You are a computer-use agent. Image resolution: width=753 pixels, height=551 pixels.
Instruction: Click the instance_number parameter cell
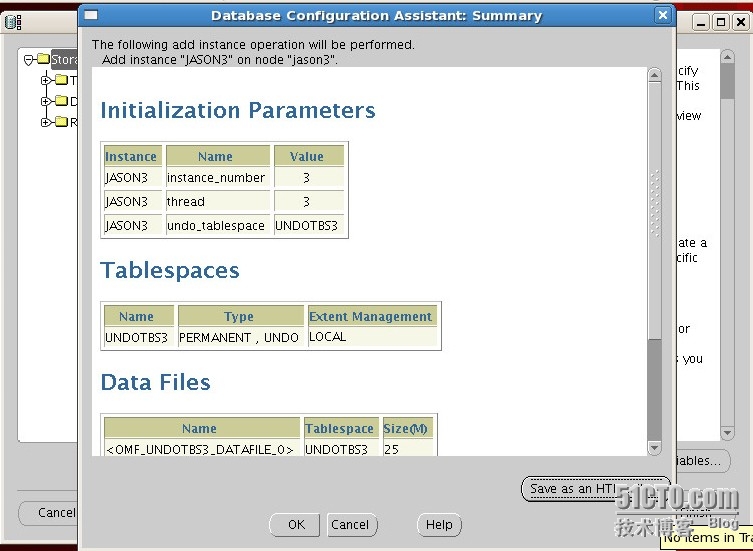(216, 178)
